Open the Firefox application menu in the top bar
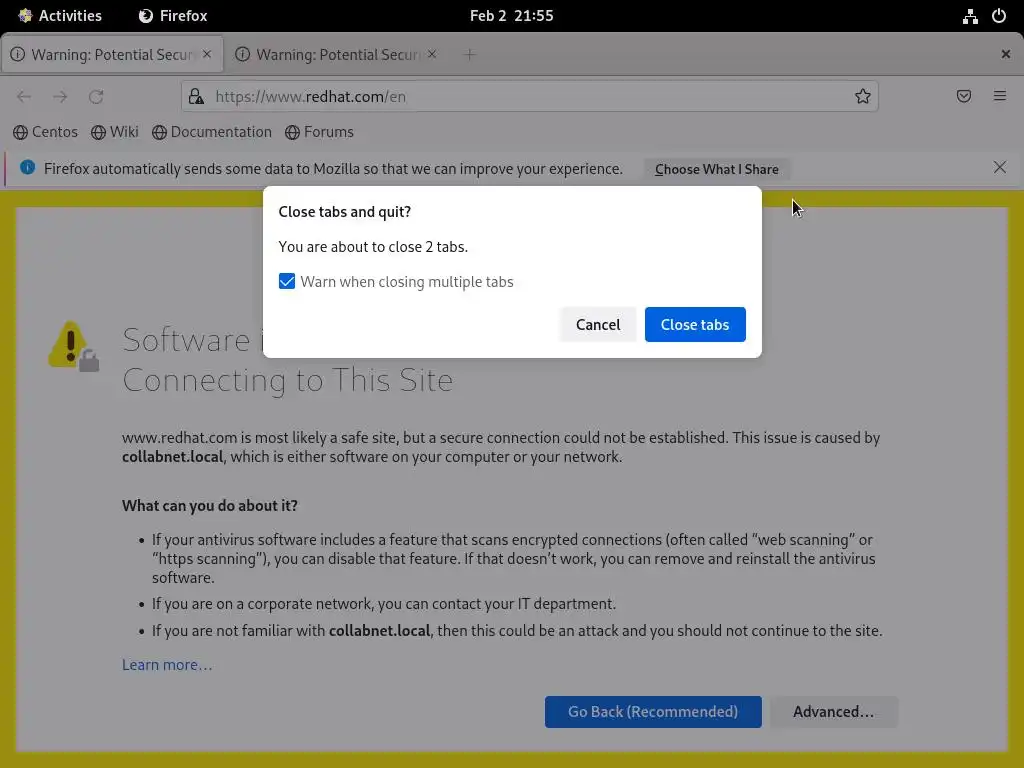The width and height of the screenshot is (1024, 768). [x=173, y=16]
